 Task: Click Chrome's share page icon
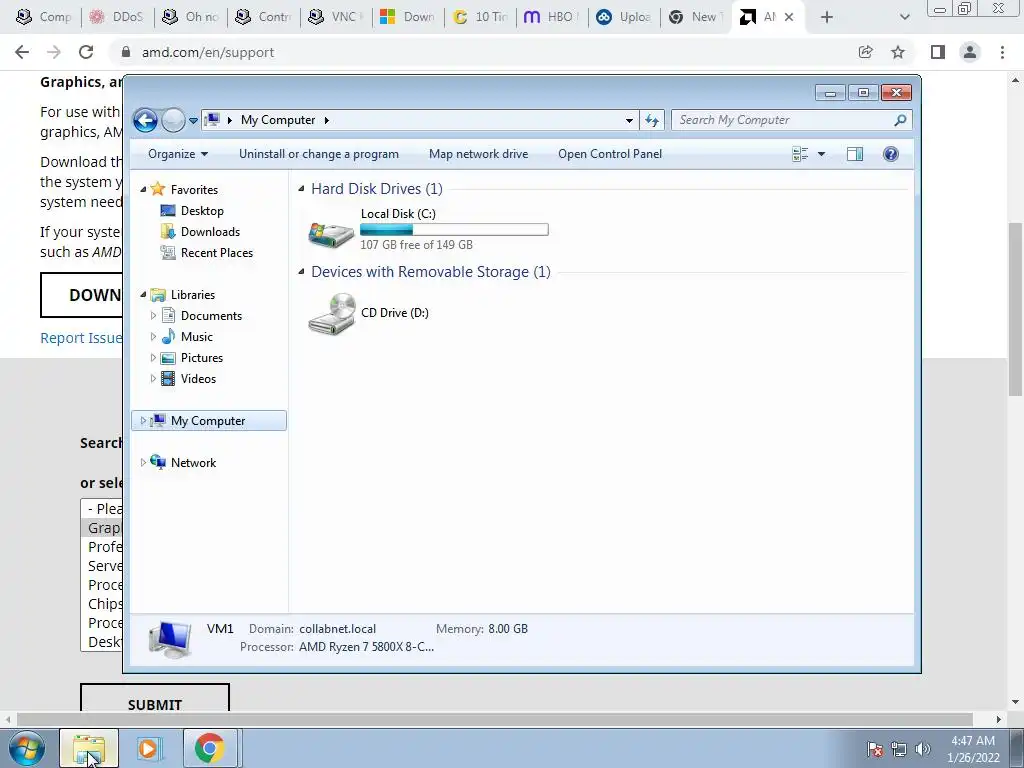coord(865,52)
